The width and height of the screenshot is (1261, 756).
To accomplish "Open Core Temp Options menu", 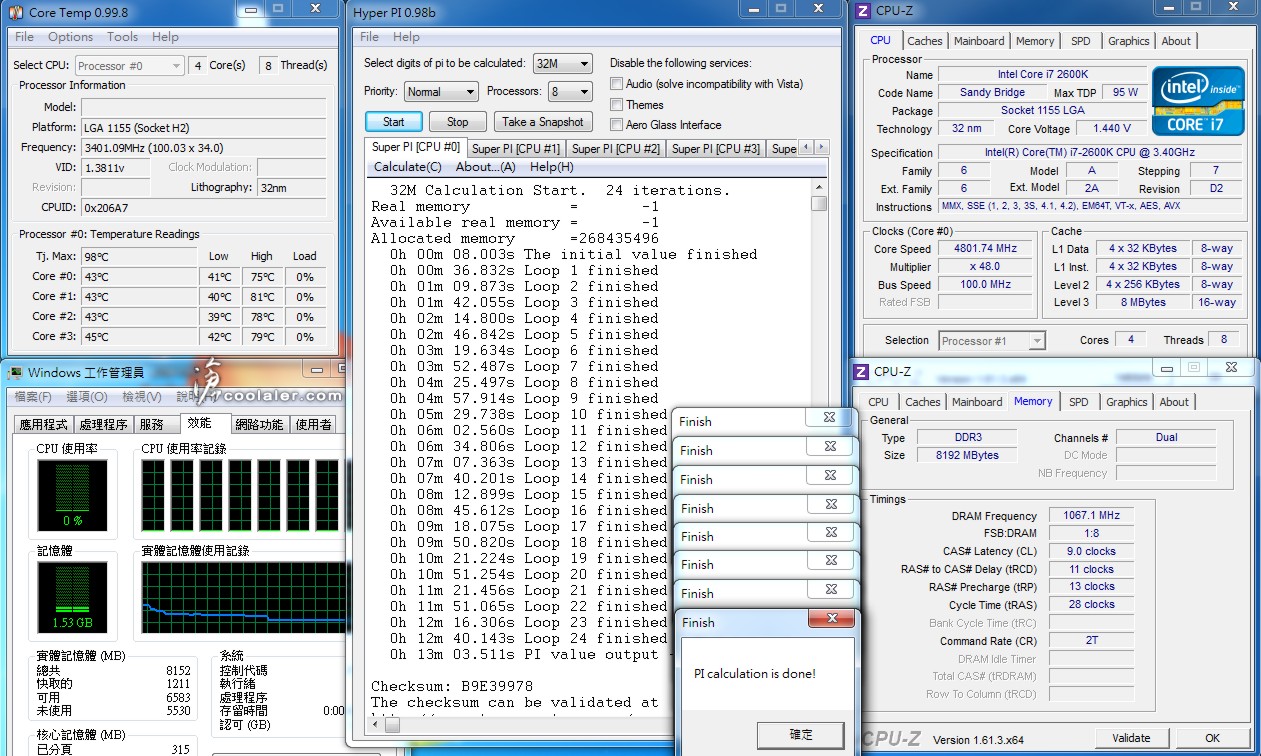I will pyautogui.click(x=70, y=37).
